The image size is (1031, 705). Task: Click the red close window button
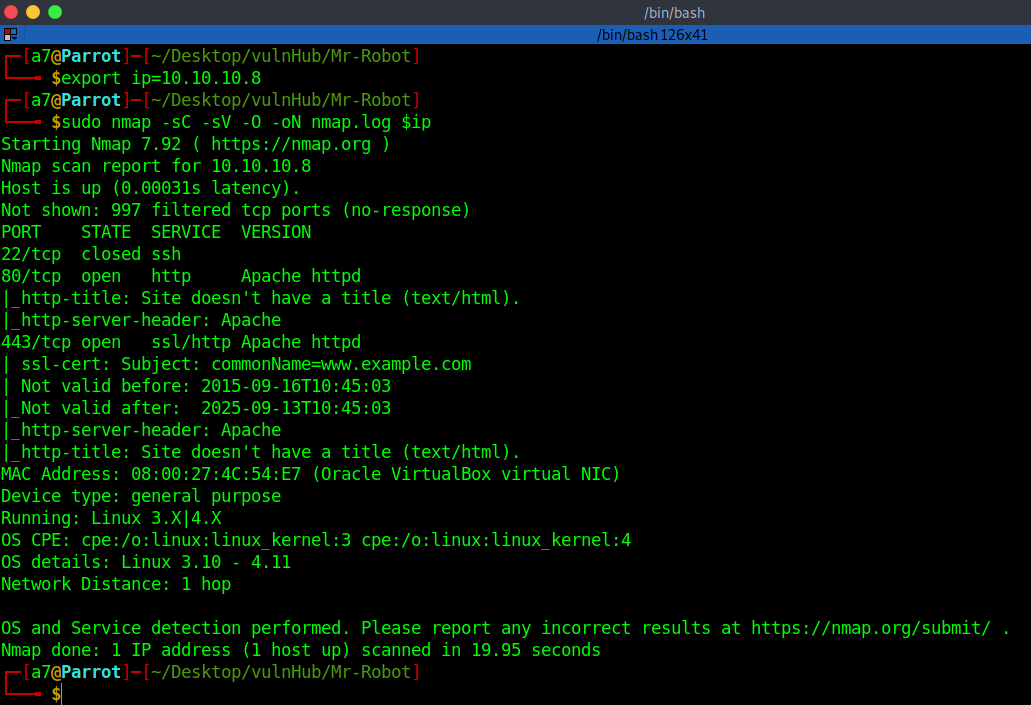click(x=11, y=12)
